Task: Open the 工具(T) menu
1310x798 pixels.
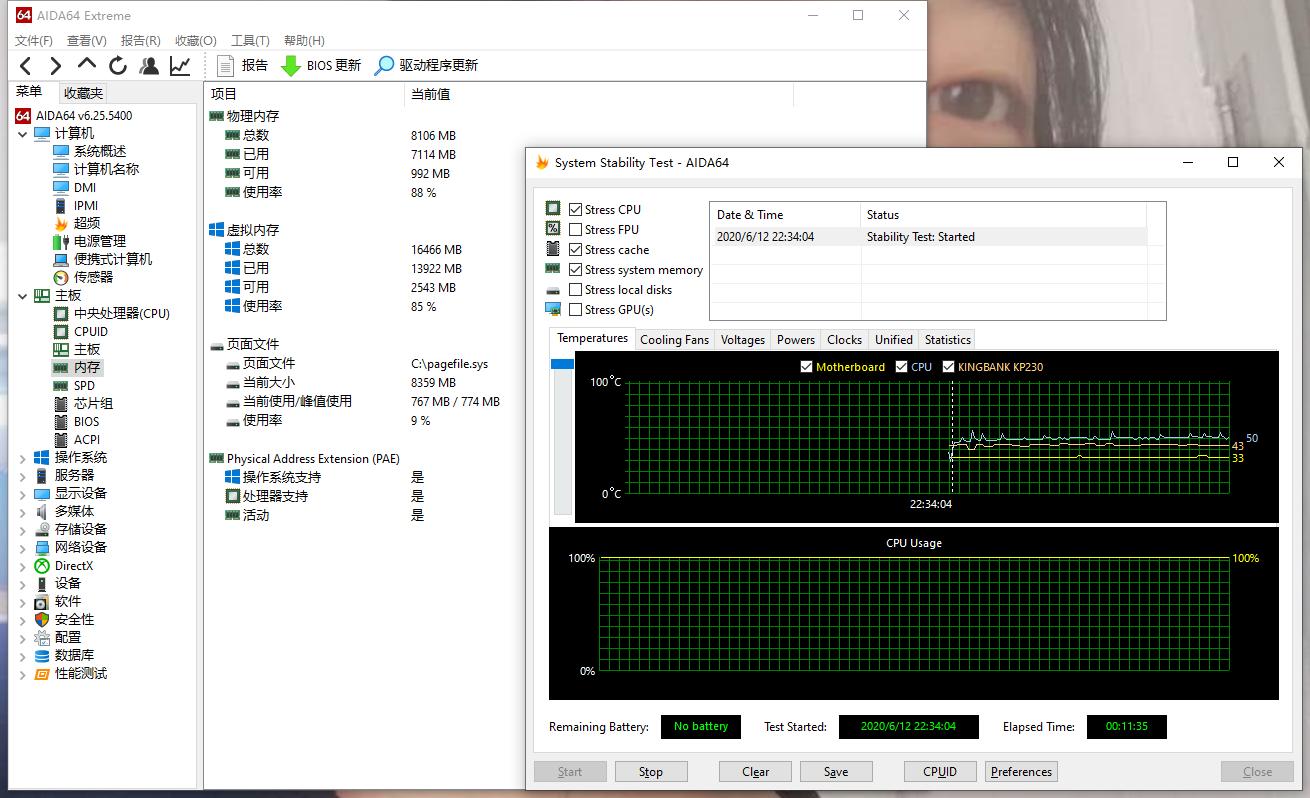Action: coord(250,41)
